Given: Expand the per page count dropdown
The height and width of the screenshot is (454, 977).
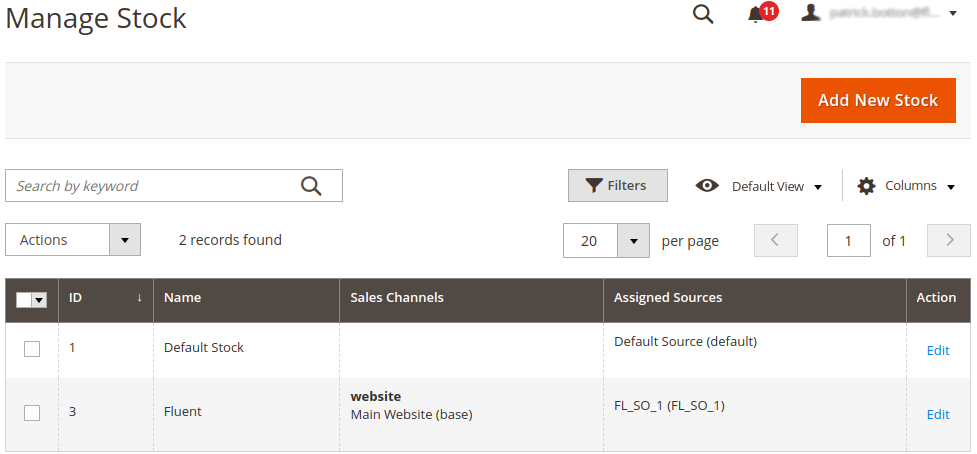Looking at the screenshot, I should pos(634,241).
